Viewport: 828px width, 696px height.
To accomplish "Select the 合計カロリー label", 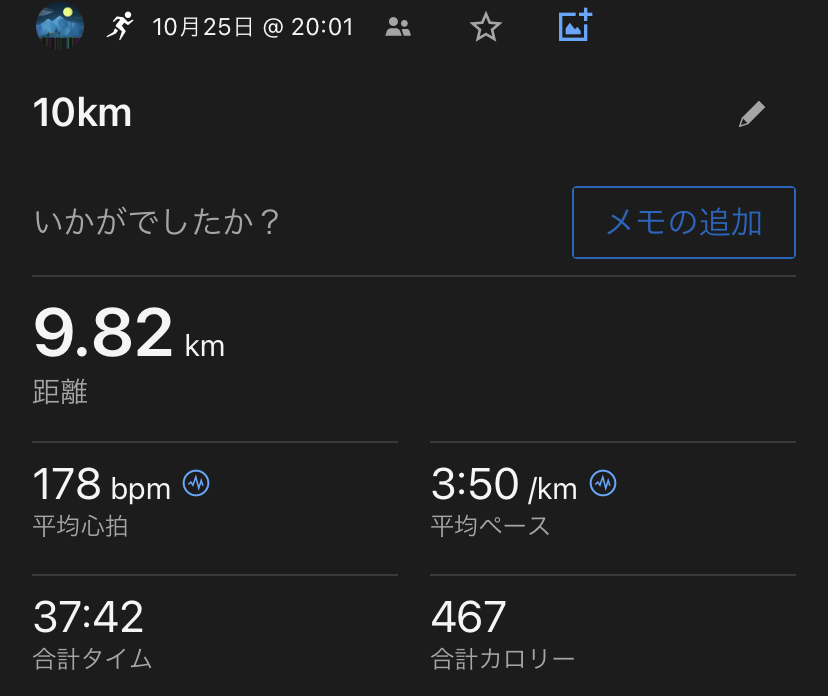I will point(503,659).
